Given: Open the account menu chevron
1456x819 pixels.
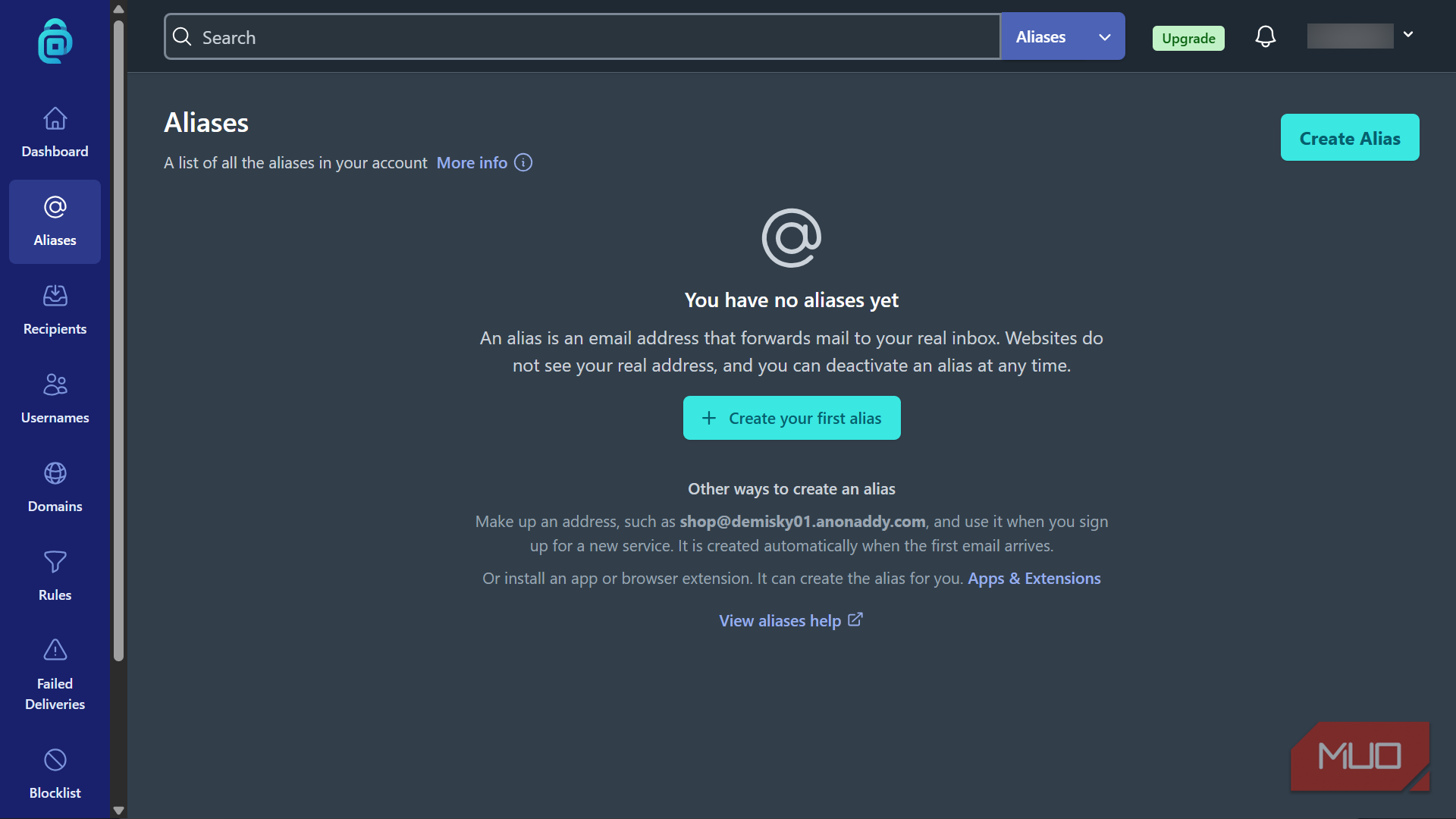Looking at the screenshot, I should [1408, 34].
